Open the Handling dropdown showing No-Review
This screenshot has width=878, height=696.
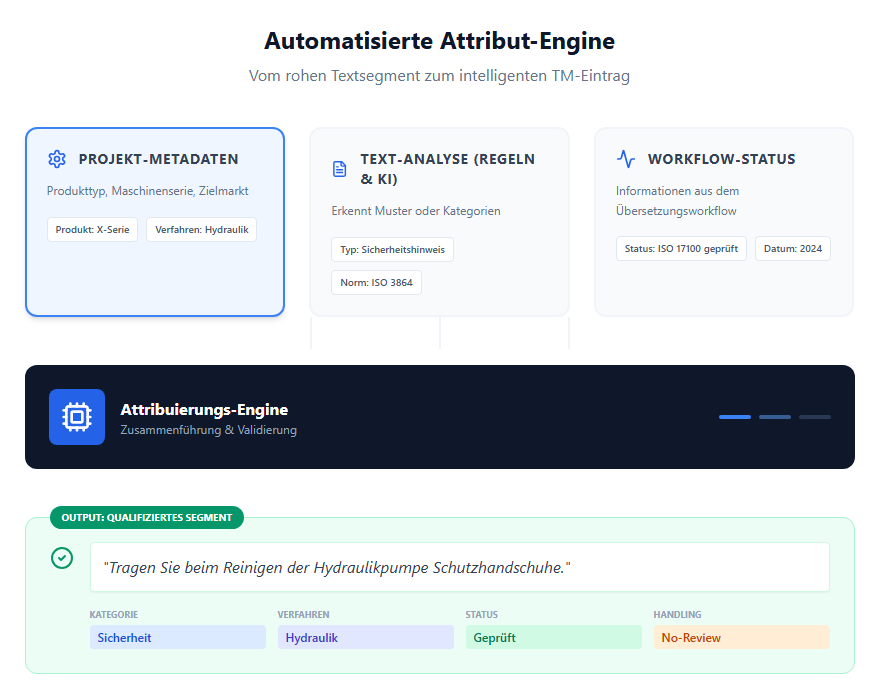[x=742, y=637]
